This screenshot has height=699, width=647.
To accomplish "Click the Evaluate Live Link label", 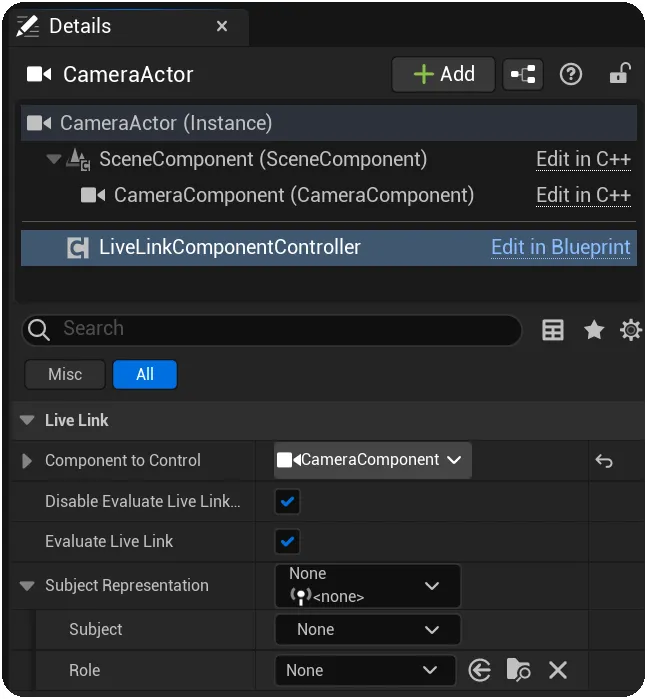I will point(109,542).
